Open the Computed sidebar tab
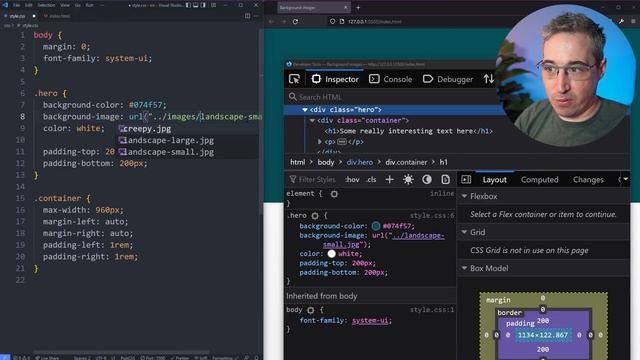This screenshot has width=640, height=360. click(539, 180)
